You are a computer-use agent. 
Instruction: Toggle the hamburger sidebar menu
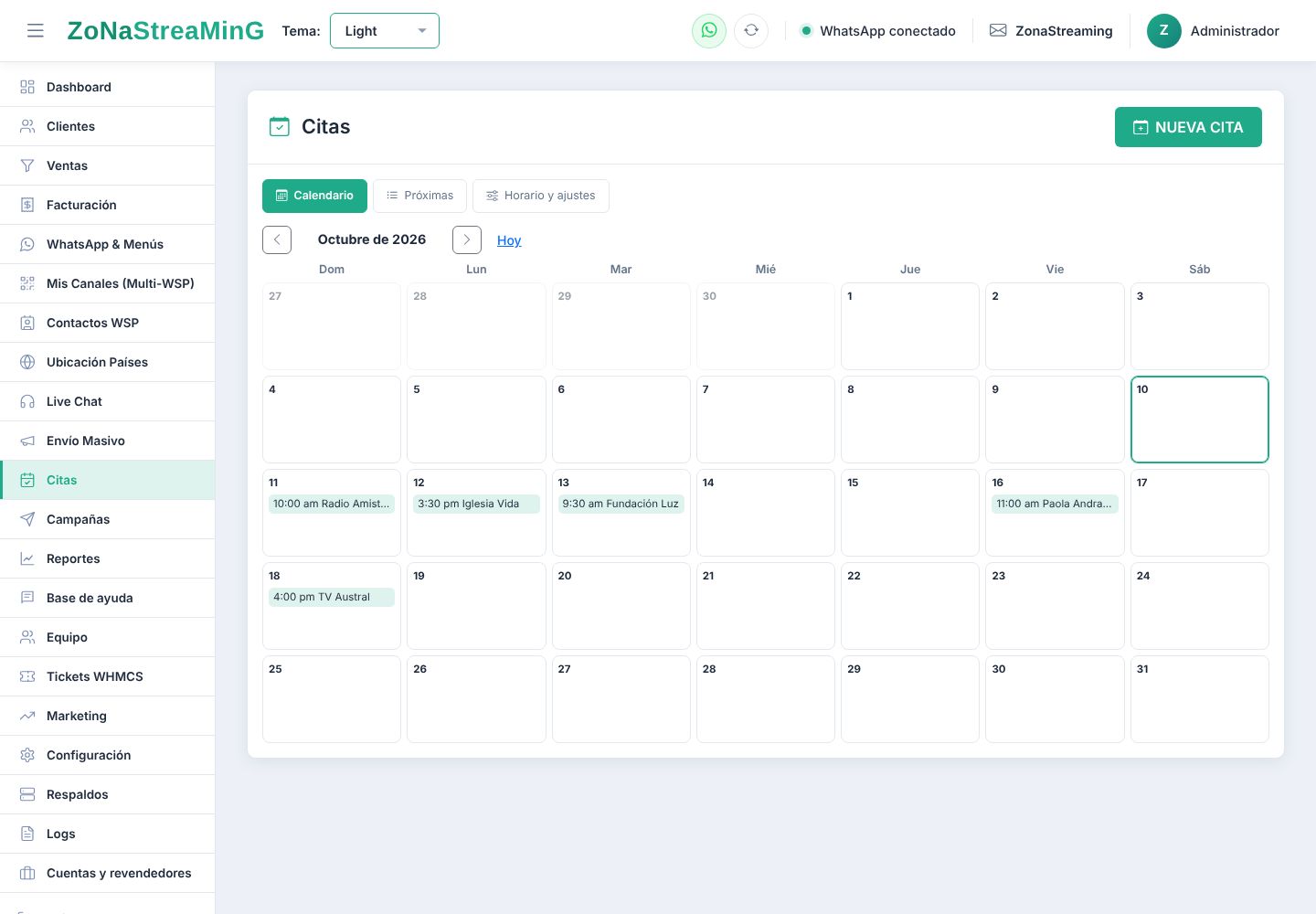tap(36, 31)
